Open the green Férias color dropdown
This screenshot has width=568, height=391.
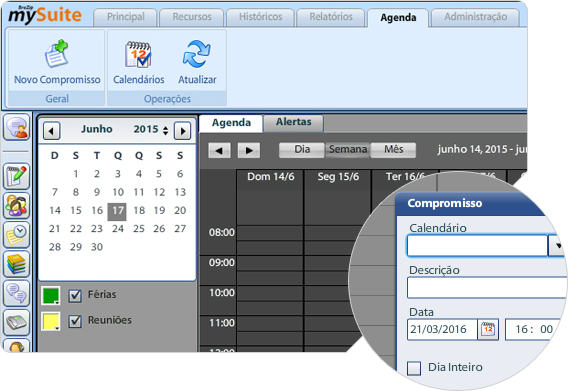51,296
